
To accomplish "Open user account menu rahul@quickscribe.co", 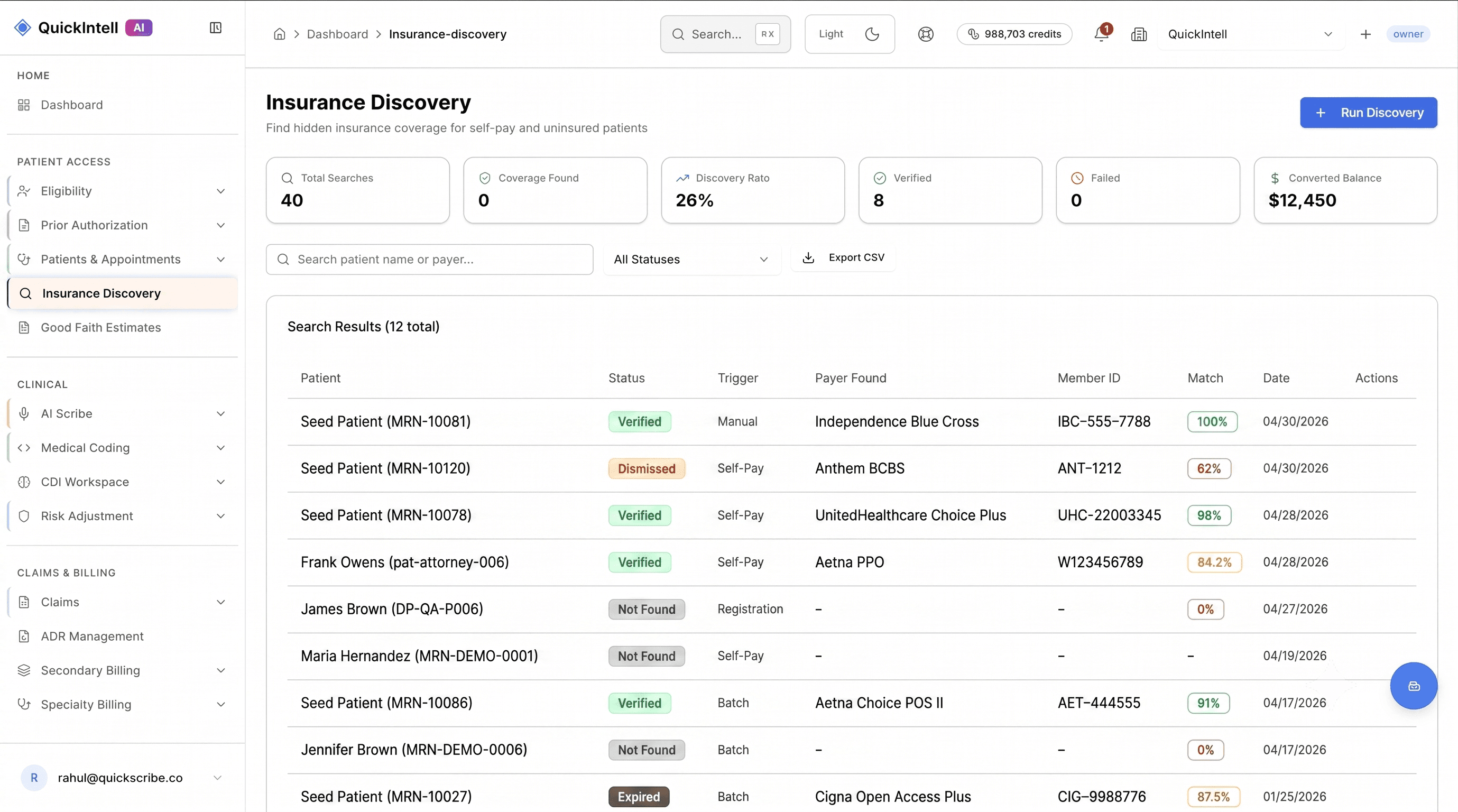I will tap(122, 778).
